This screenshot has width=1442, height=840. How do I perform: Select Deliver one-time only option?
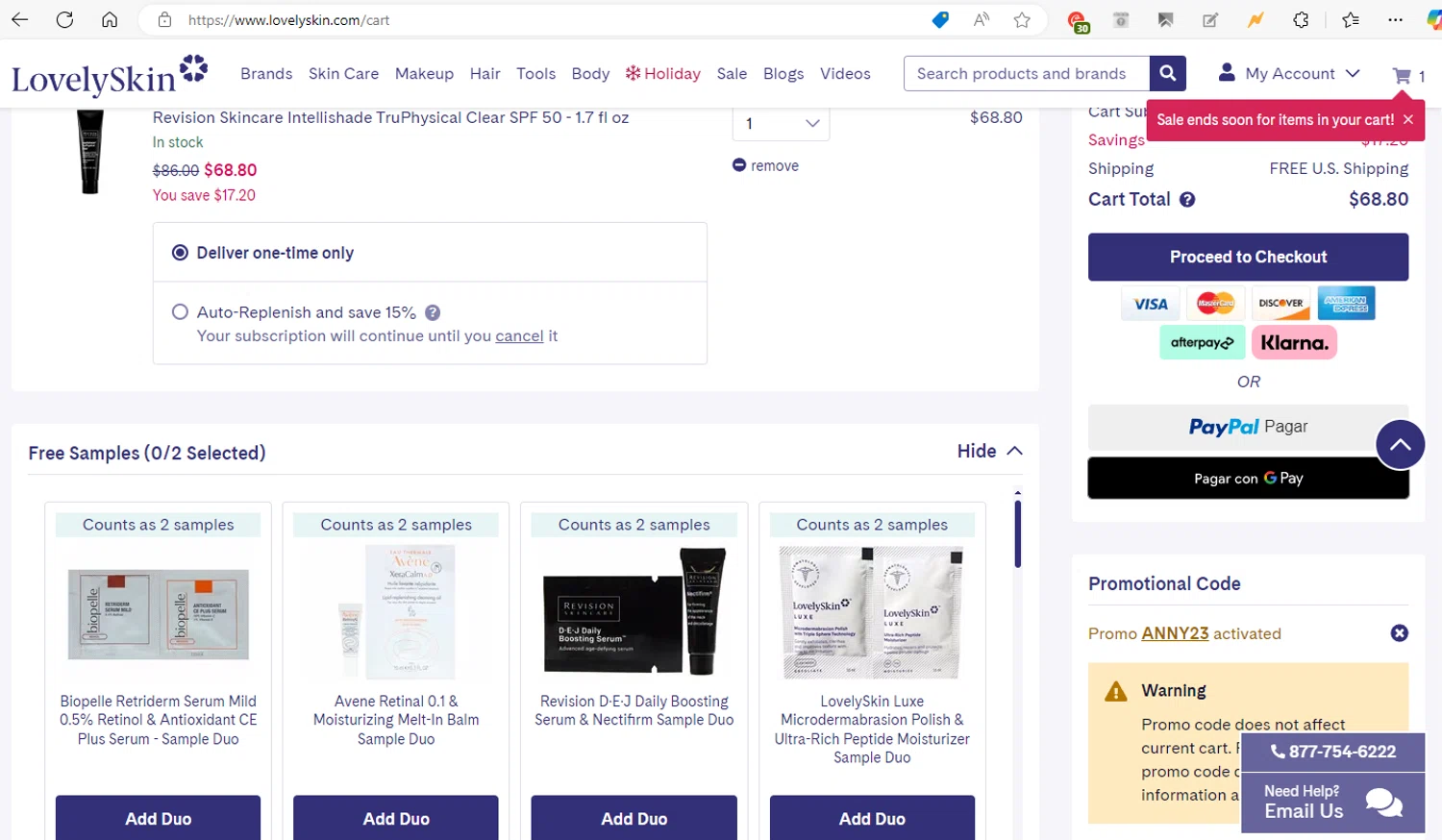coord(180,253)
